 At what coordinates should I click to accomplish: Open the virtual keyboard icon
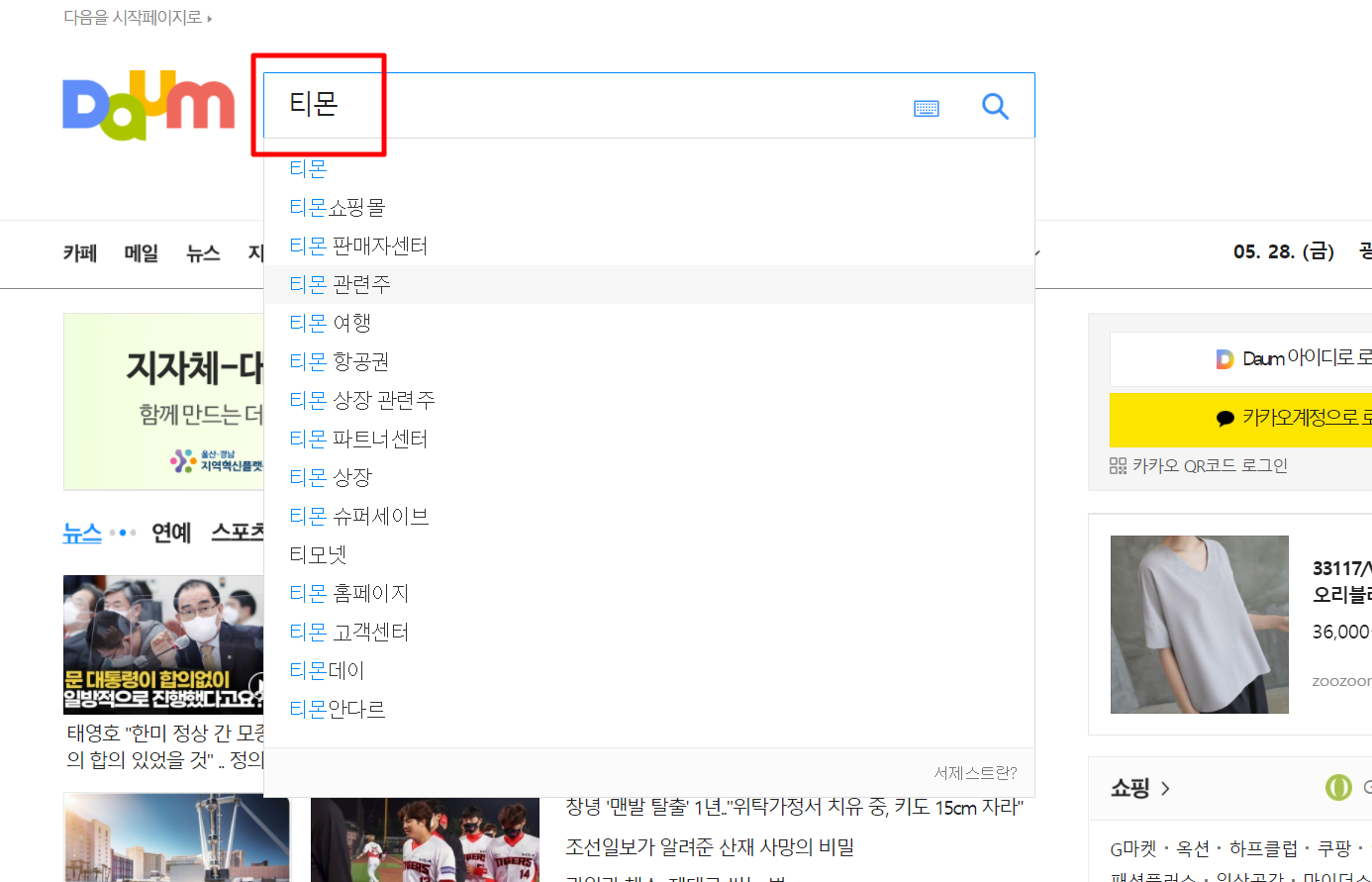[927, 108]
